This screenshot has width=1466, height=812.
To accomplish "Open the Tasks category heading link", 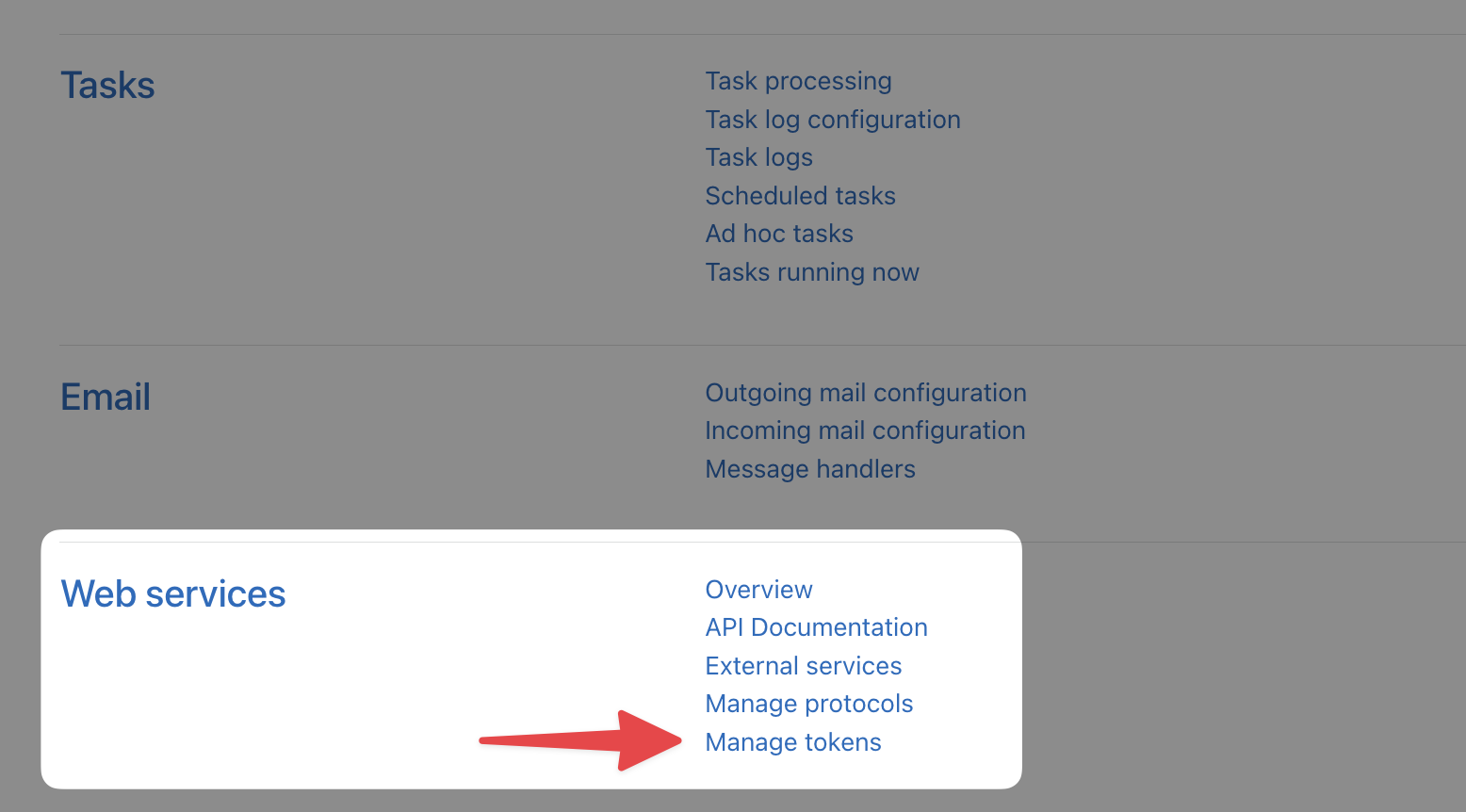I will click(107, 86).
